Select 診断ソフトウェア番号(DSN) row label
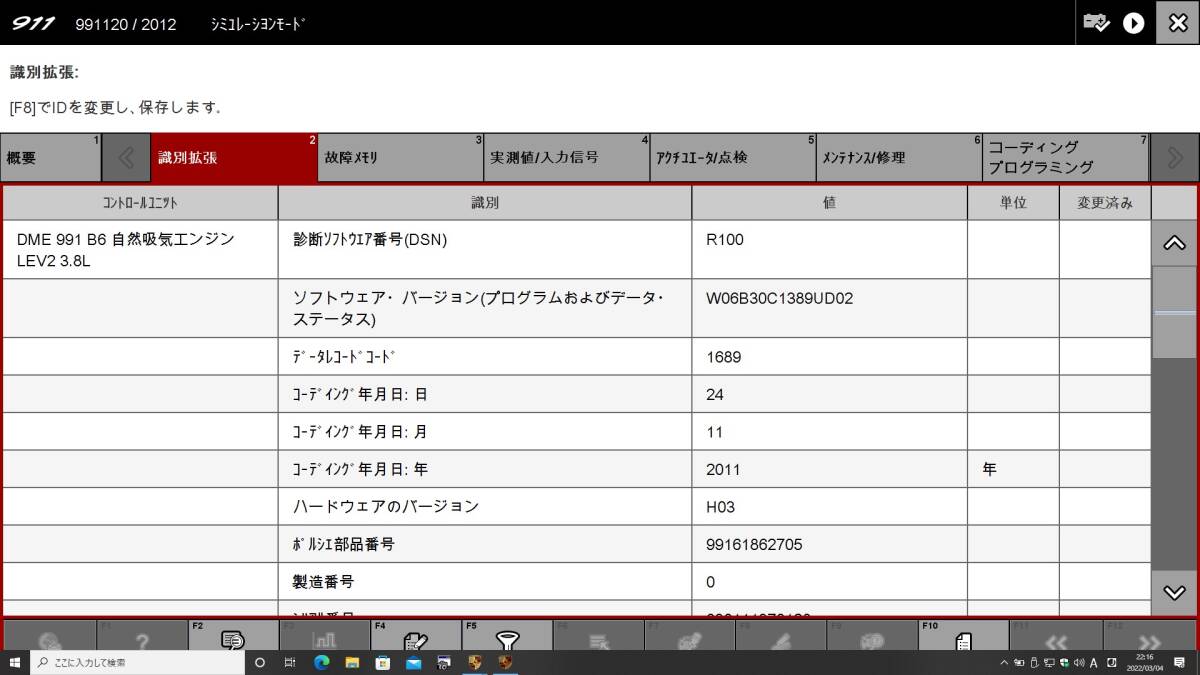This screenshot has height=675, width=1200. point(370,240)
